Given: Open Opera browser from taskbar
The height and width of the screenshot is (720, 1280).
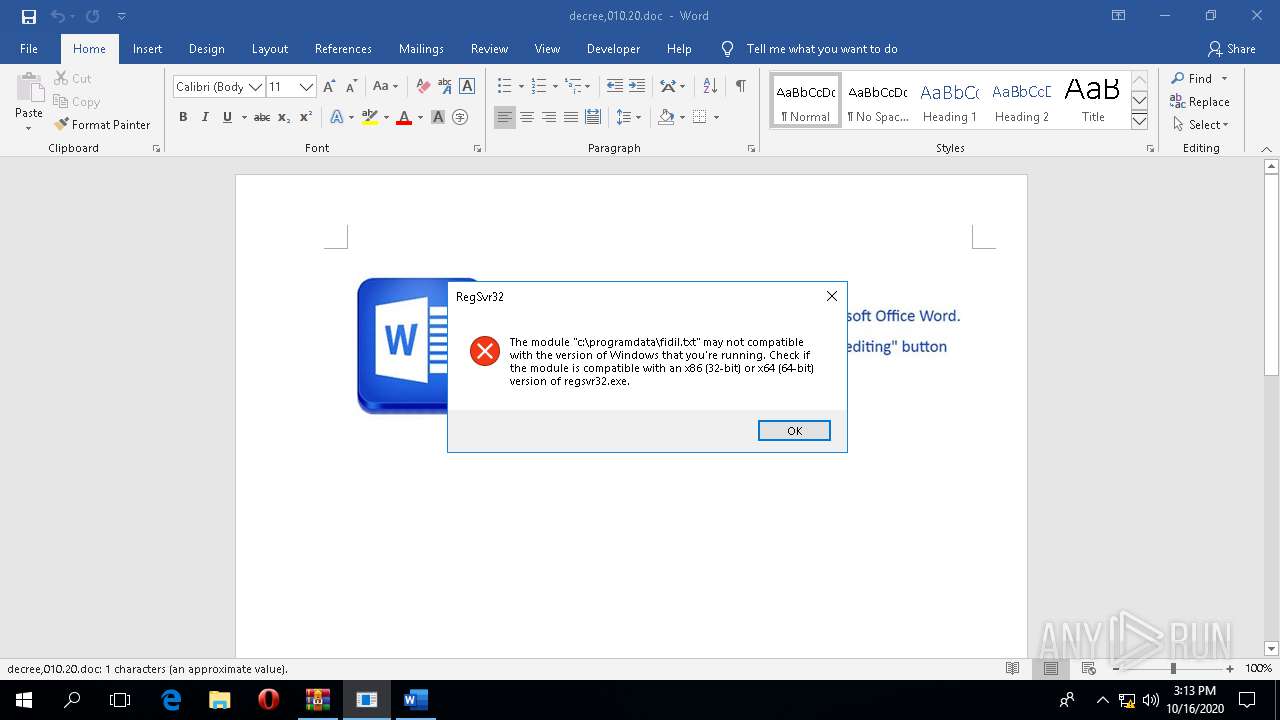Looking at the screenshot, I should (268, 700).
